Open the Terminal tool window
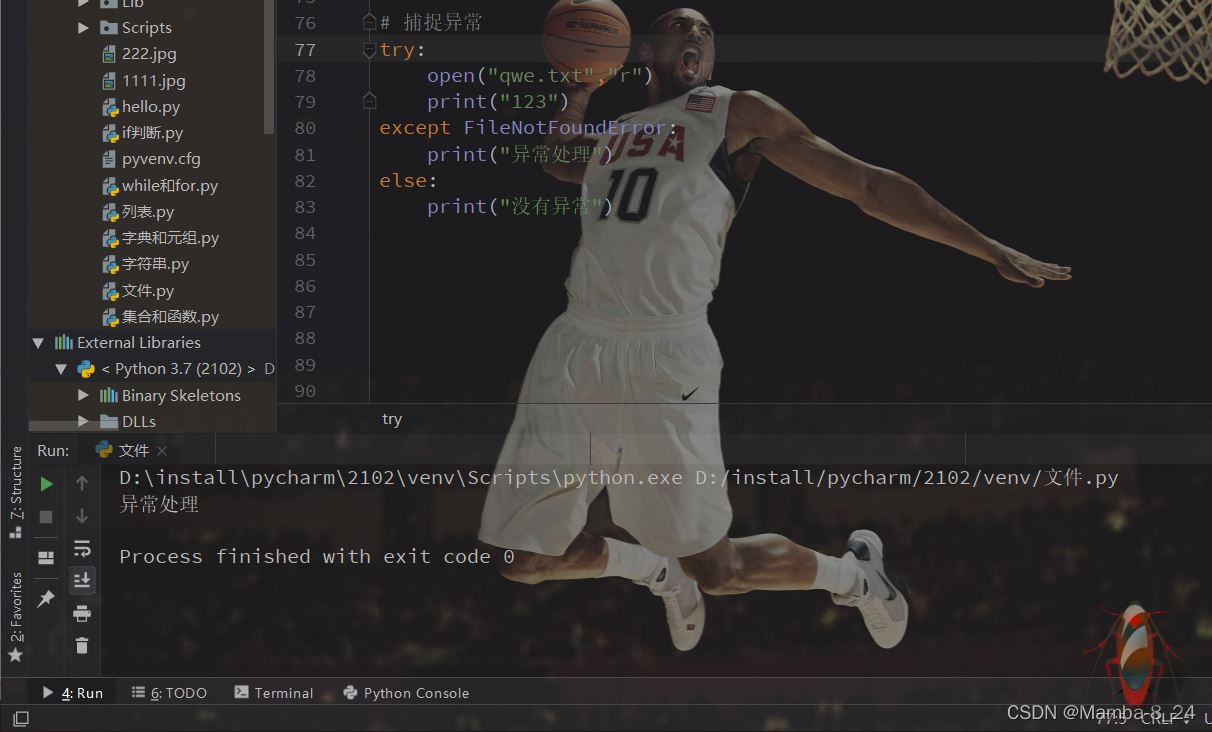Image resolution: width=1212 pixels, height=732 pixels. tap(274, 693)
